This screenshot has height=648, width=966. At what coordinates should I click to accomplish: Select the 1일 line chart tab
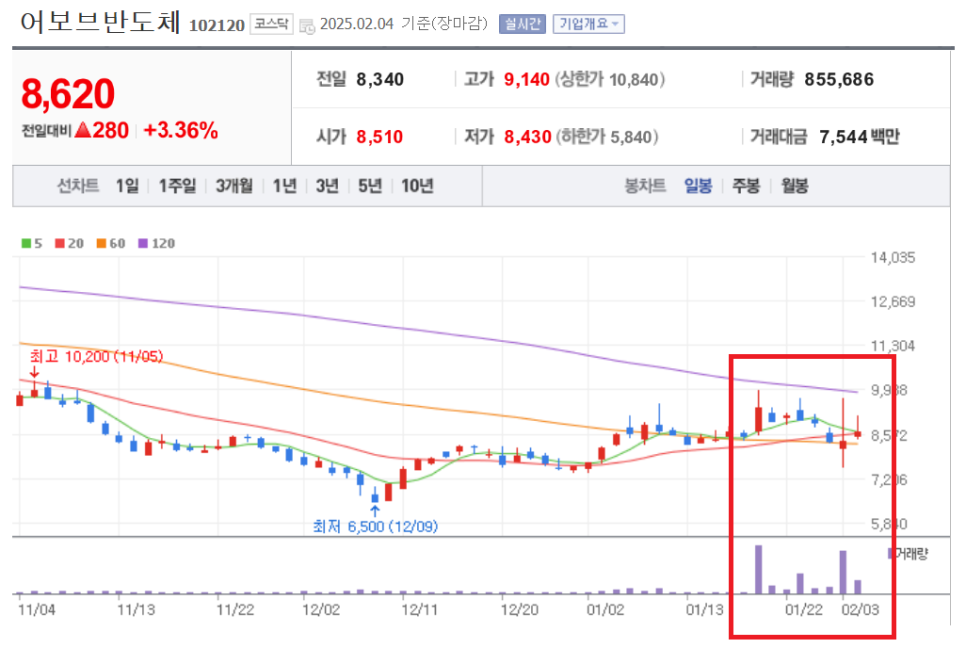click(128, 185)
